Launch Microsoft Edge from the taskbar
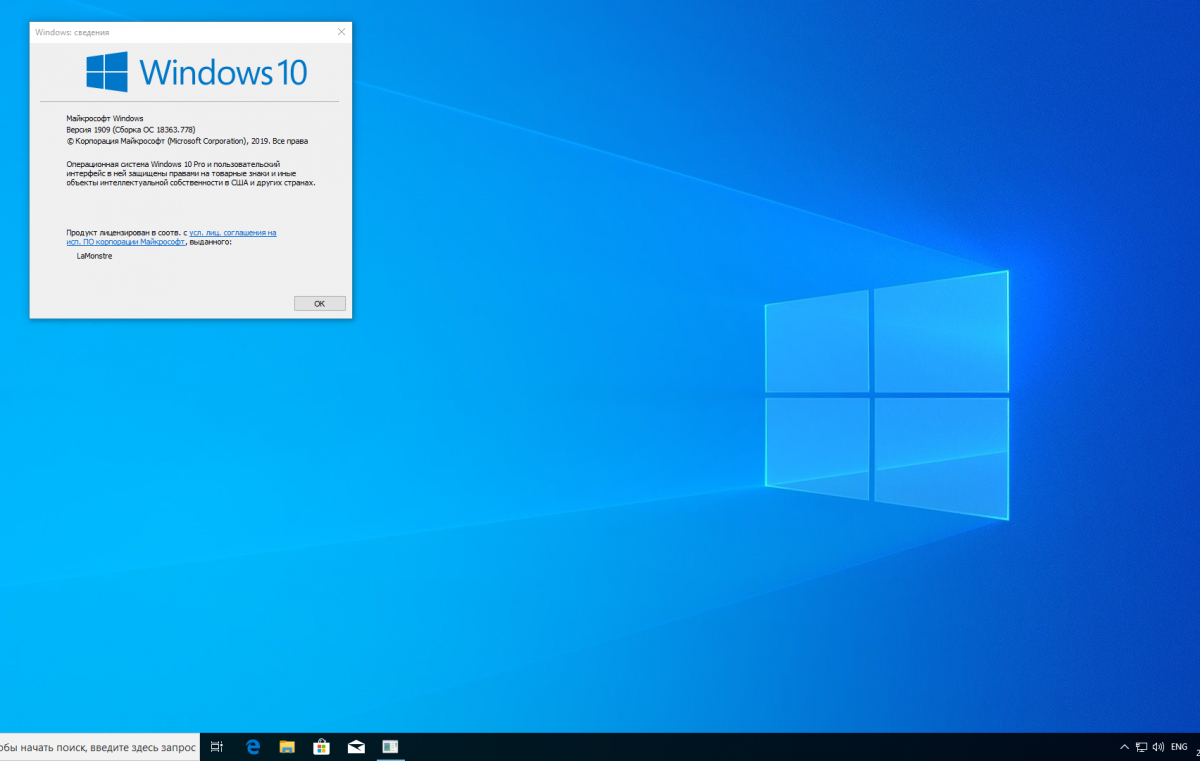Image resolution: width=1200 pixels, height=761 pixels. [x=253, y=747]
